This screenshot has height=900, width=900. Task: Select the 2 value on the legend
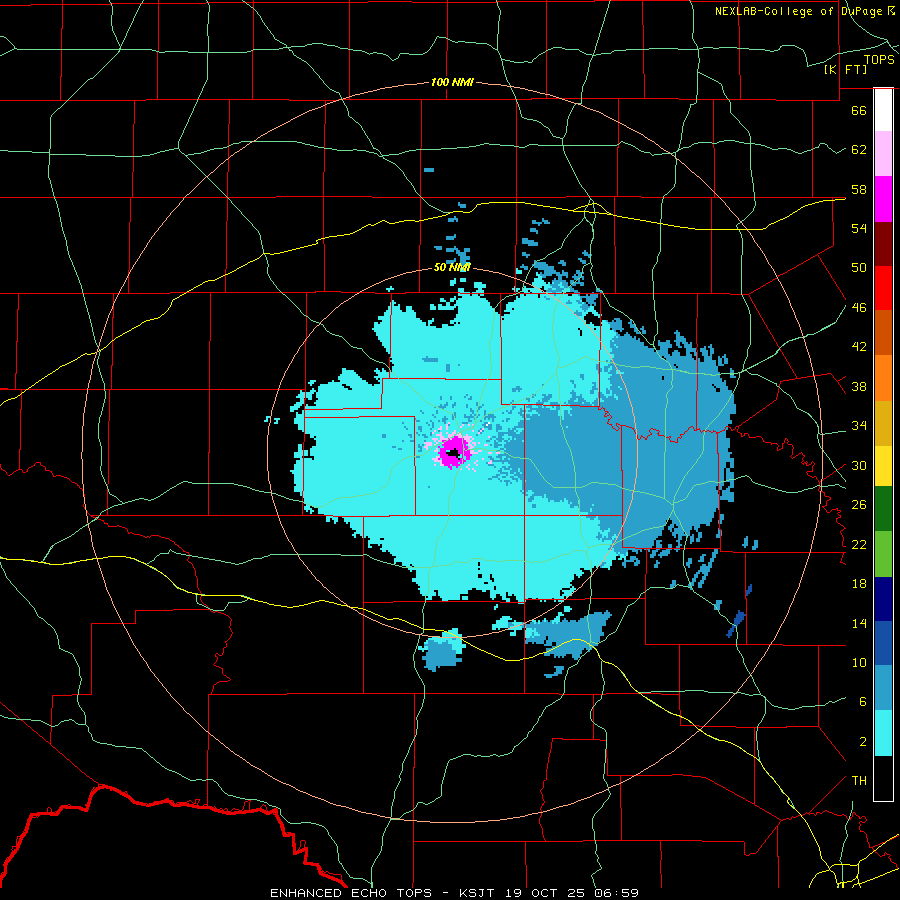click(863, 742)
